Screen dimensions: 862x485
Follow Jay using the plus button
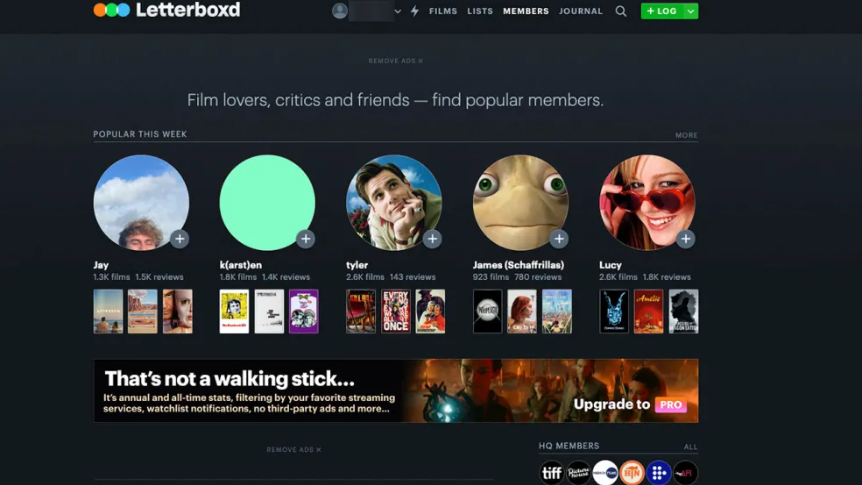pyautogui.click(x=179, y=238)
